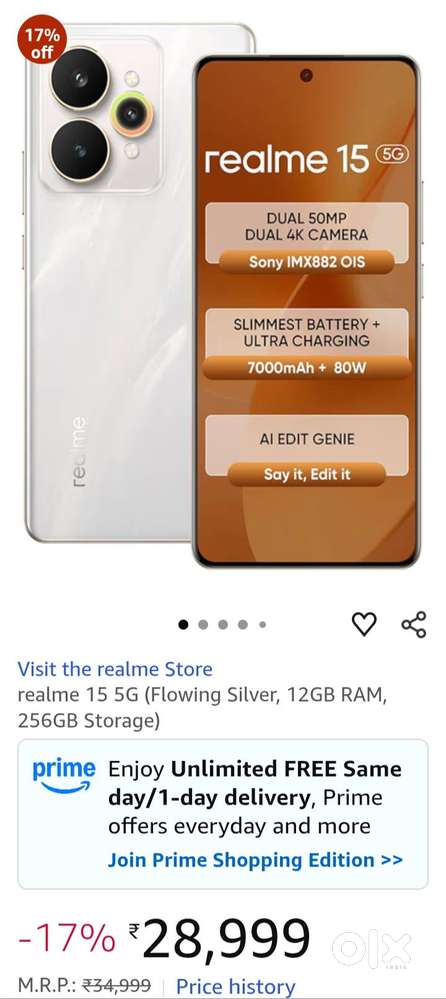
Task: Open the Price history link
Action: pos(236,986)
